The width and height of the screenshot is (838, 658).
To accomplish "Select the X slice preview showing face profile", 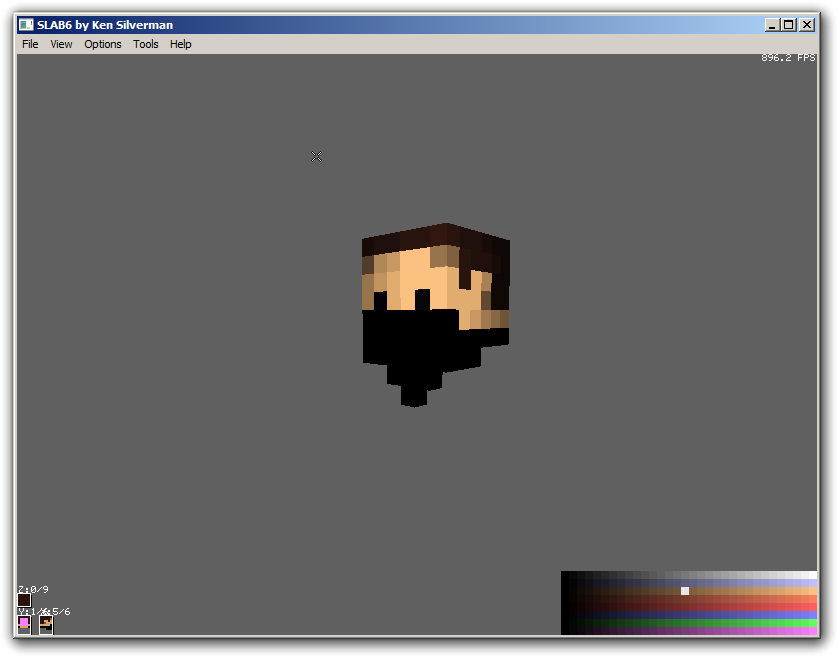I will (x=46, y=624).
